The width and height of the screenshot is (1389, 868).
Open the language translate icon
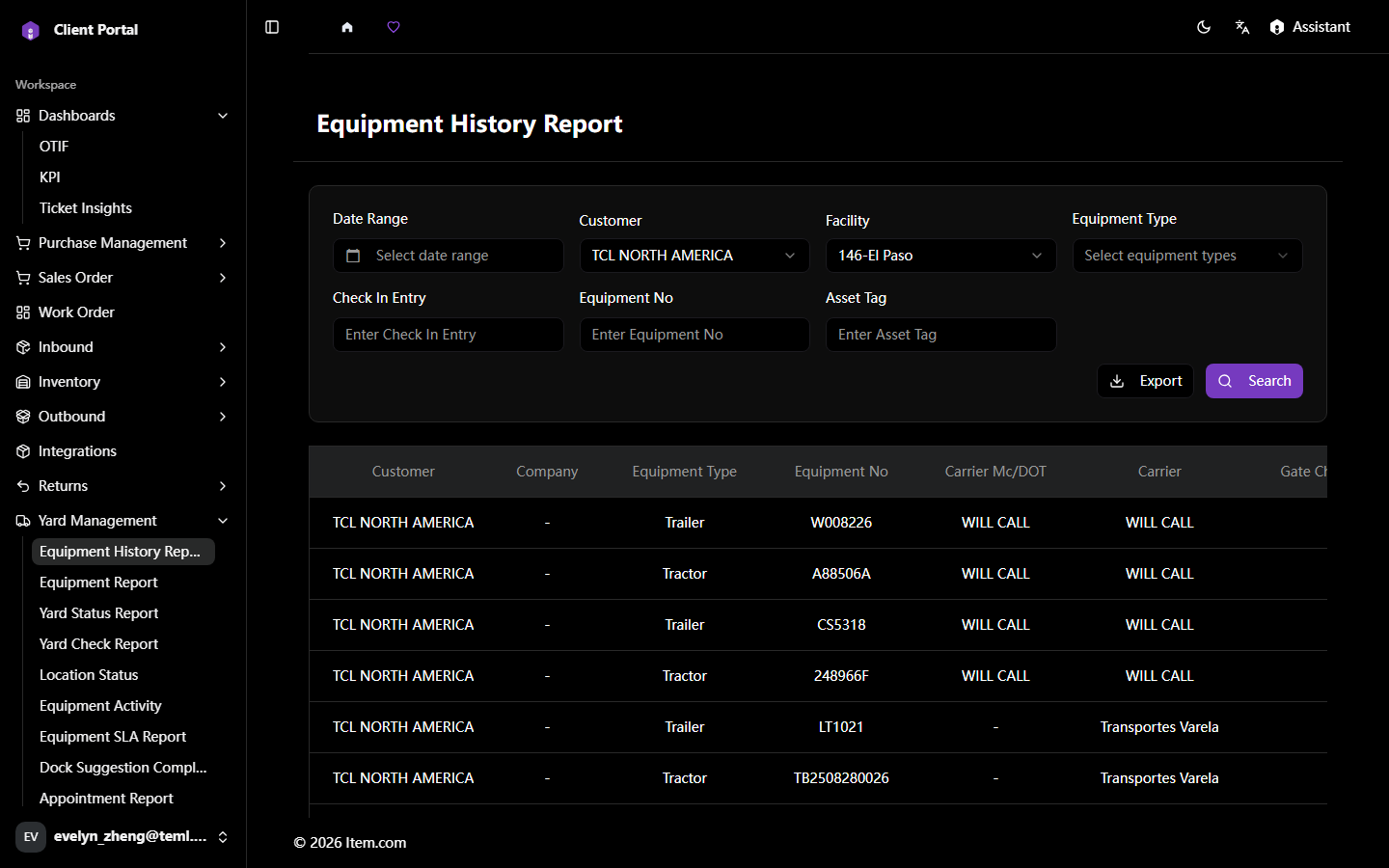point(1242,27)
